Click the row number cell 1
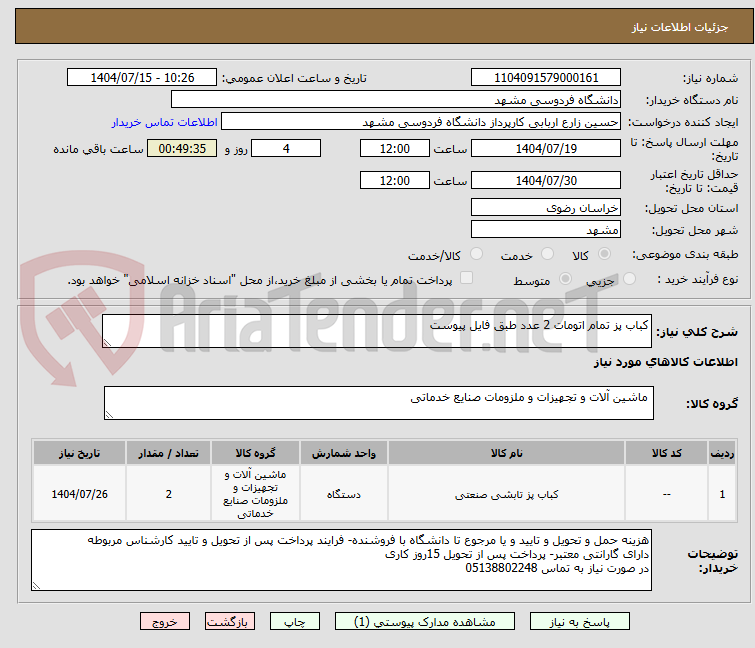 722,494
